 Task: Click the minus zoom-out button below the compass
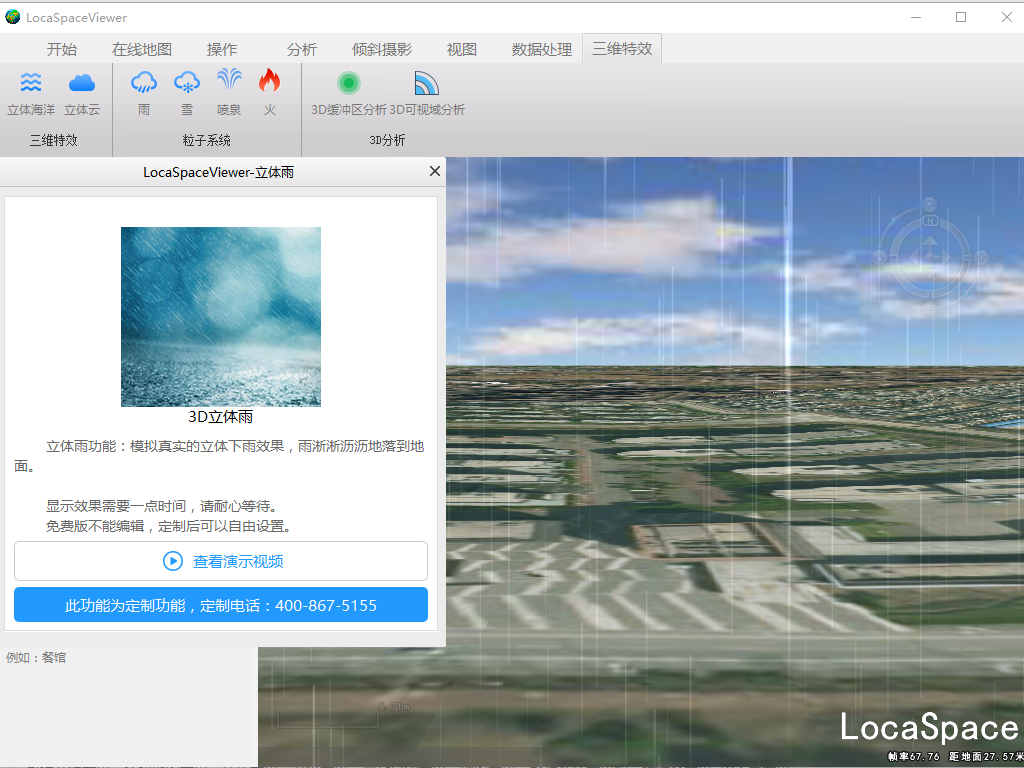pyautogui.click(x=929, y=308)
